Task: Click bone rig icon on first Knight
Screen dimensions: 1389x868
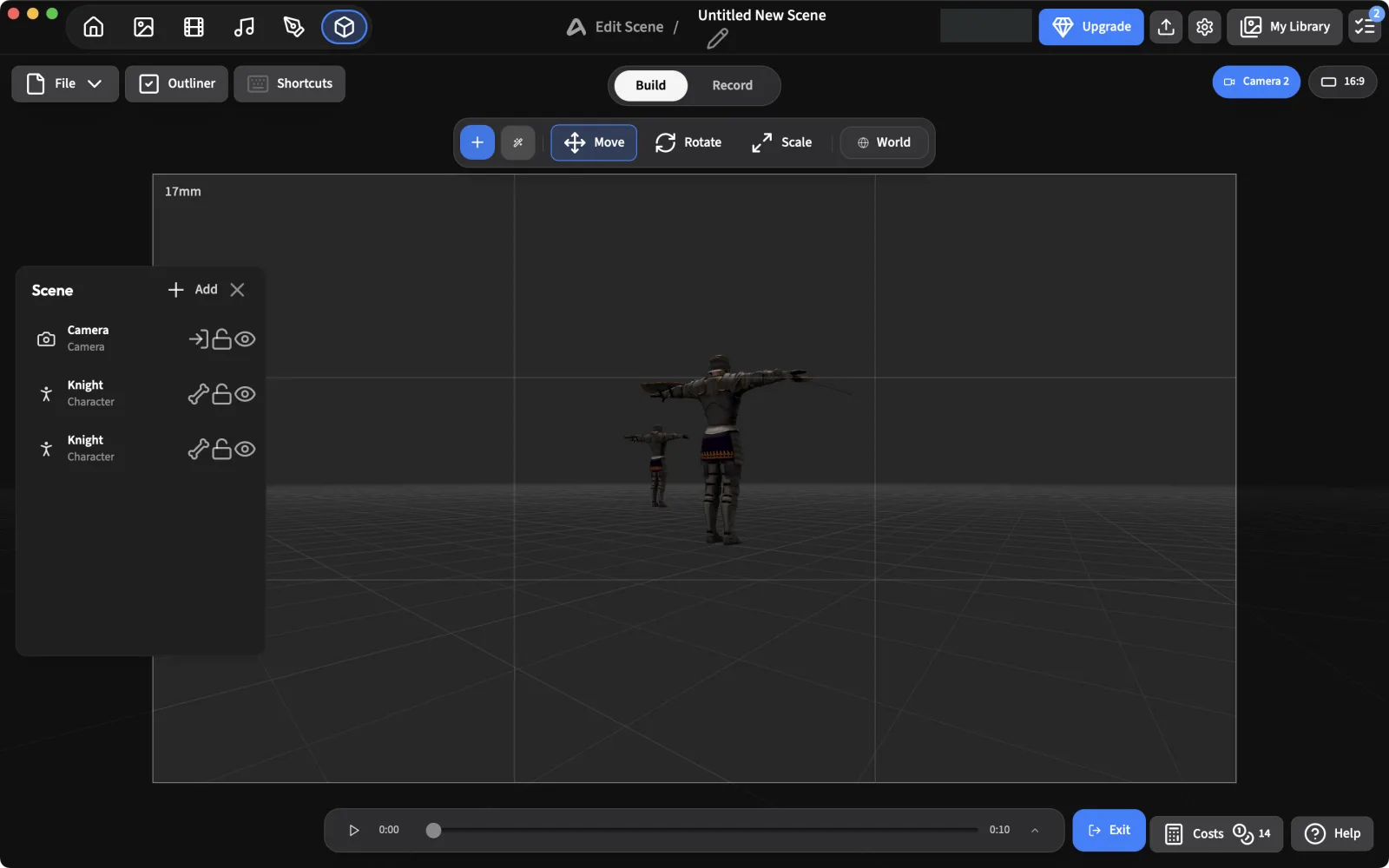Action: pyautogui.click(x=198, y=394)
